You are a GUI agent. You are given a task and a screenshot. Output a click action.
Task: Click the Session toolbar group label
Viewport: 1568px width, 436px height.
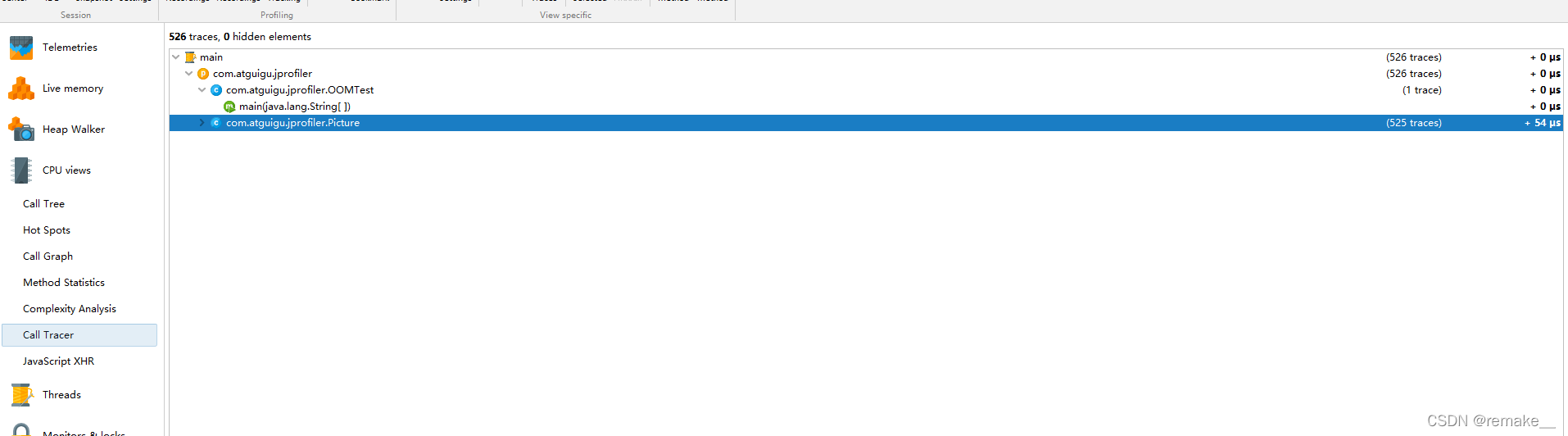76,16
